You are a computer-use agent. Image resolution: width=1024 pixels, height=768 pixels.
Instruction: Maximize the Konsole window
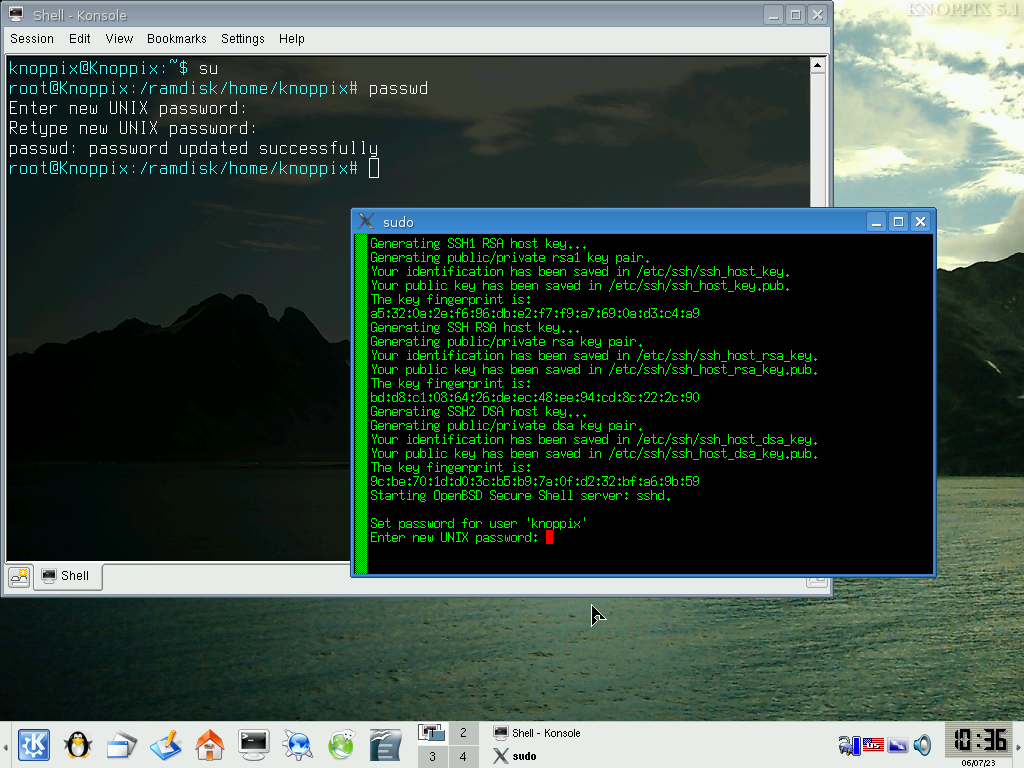tap(795, 14)
